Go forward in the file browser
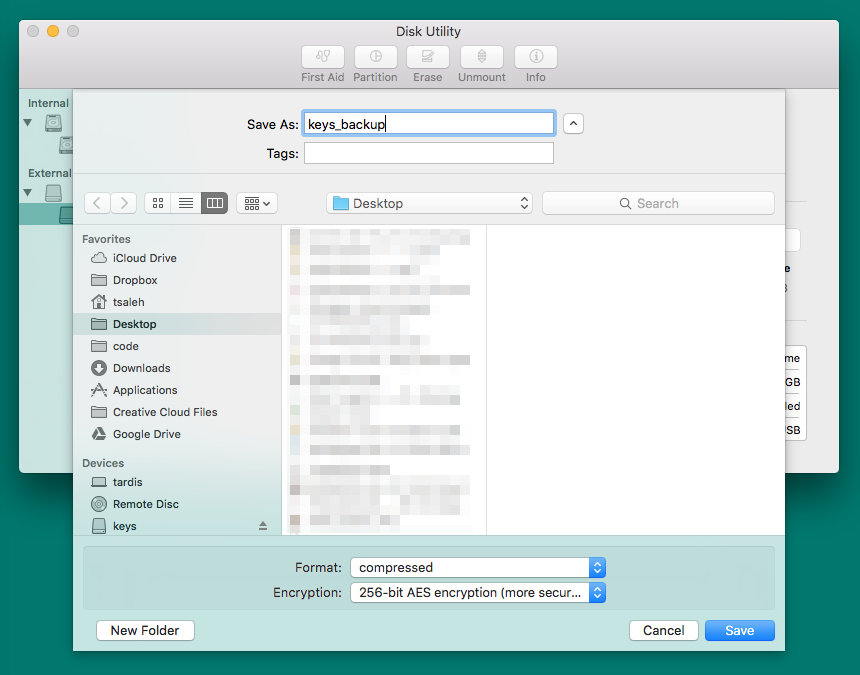This screenshot has width=860, height=675. [x=124, y=203]
